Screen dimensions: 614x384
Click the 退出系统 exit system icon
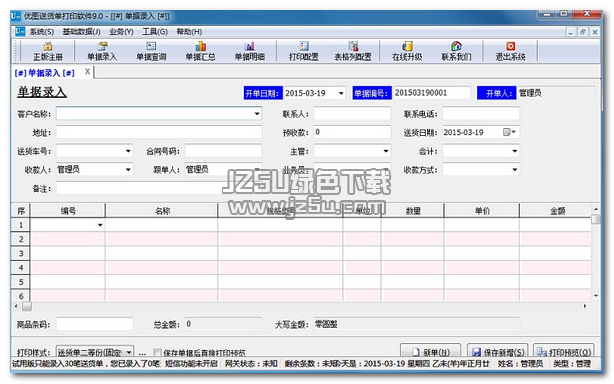coord(510,51)
